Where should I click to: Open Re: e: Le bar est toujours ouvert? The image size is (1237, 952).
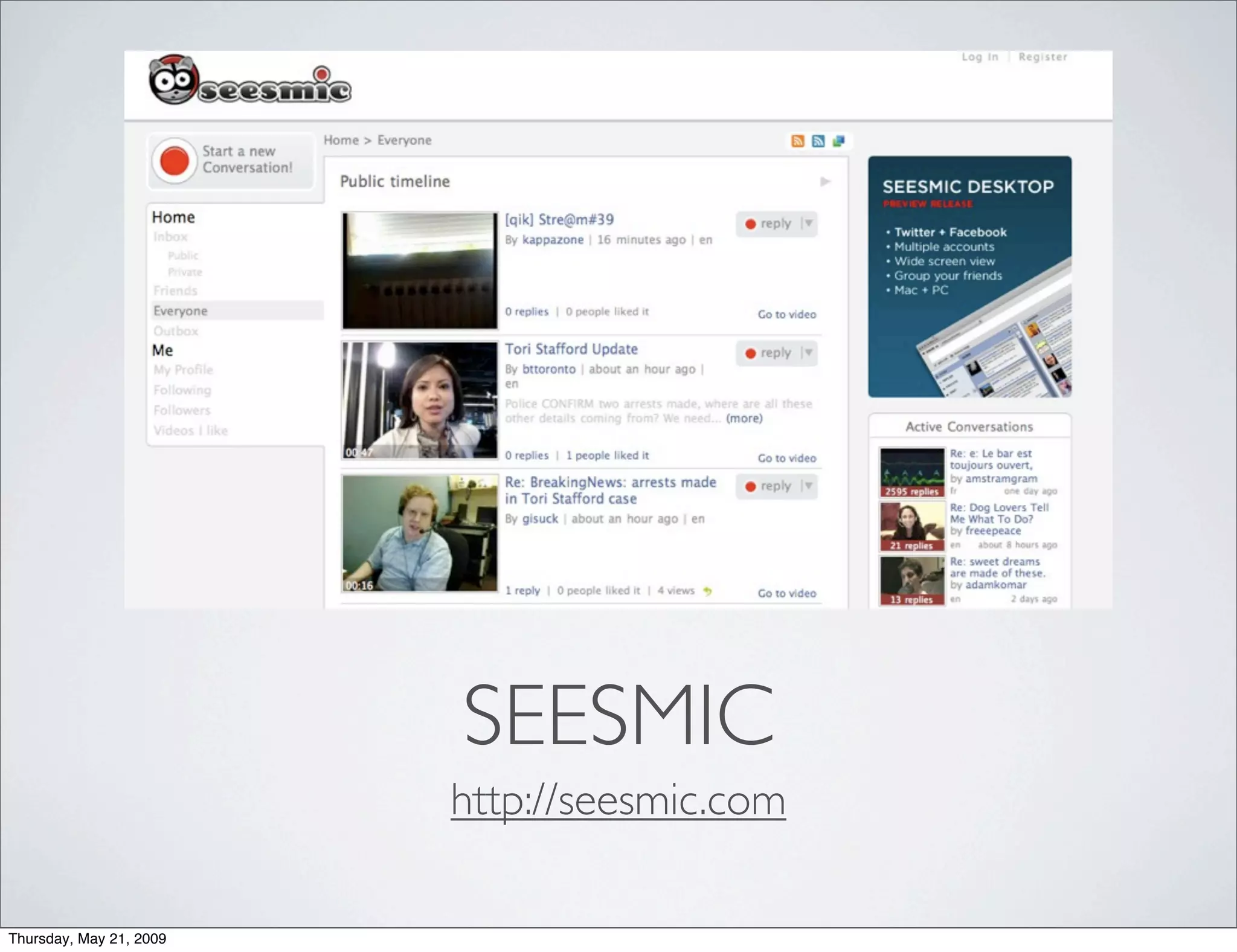tap(991, 460)
